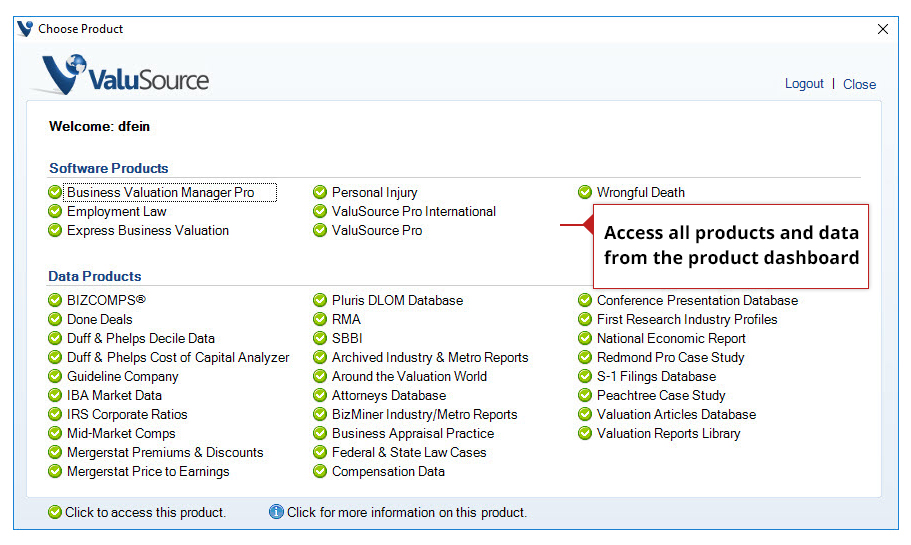Click the green check icon next to Personal Injury
The width and height of the screenshot is (911, 545).
point(320,192)
